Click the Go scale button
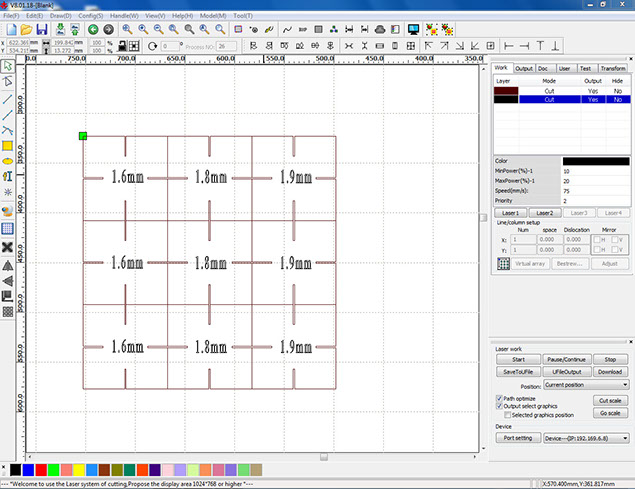 [610, 413]
